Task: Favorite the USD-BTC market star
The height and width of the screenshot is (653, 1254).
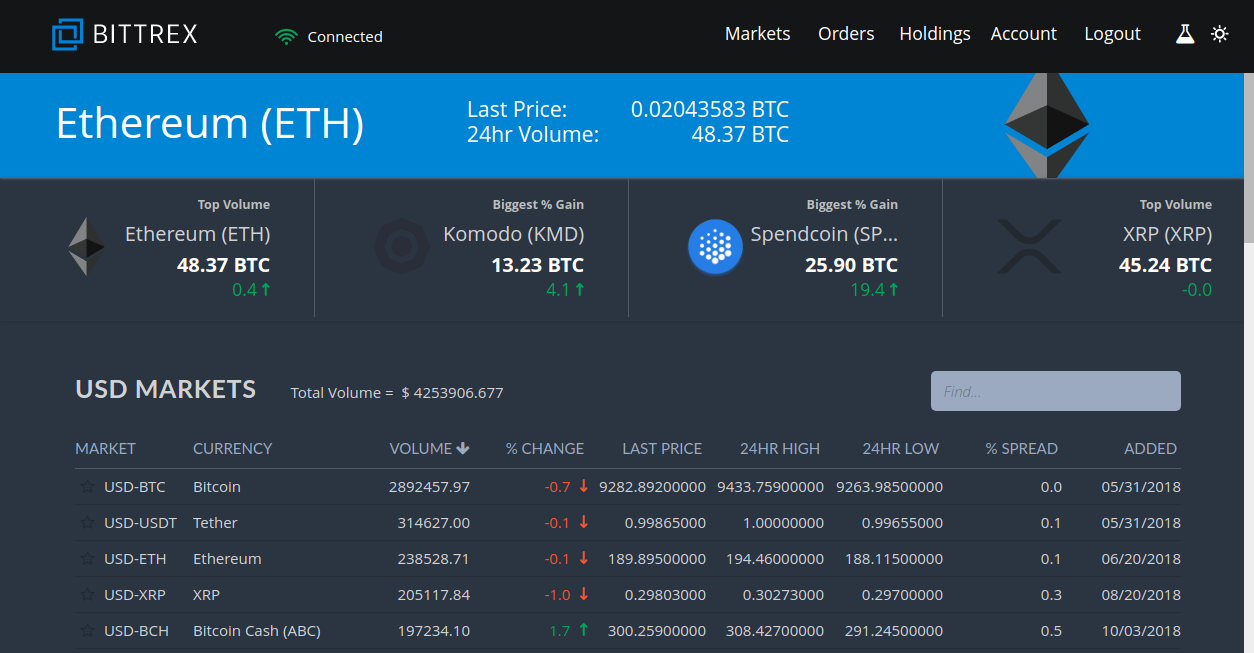Action: (x=87, y=487)
